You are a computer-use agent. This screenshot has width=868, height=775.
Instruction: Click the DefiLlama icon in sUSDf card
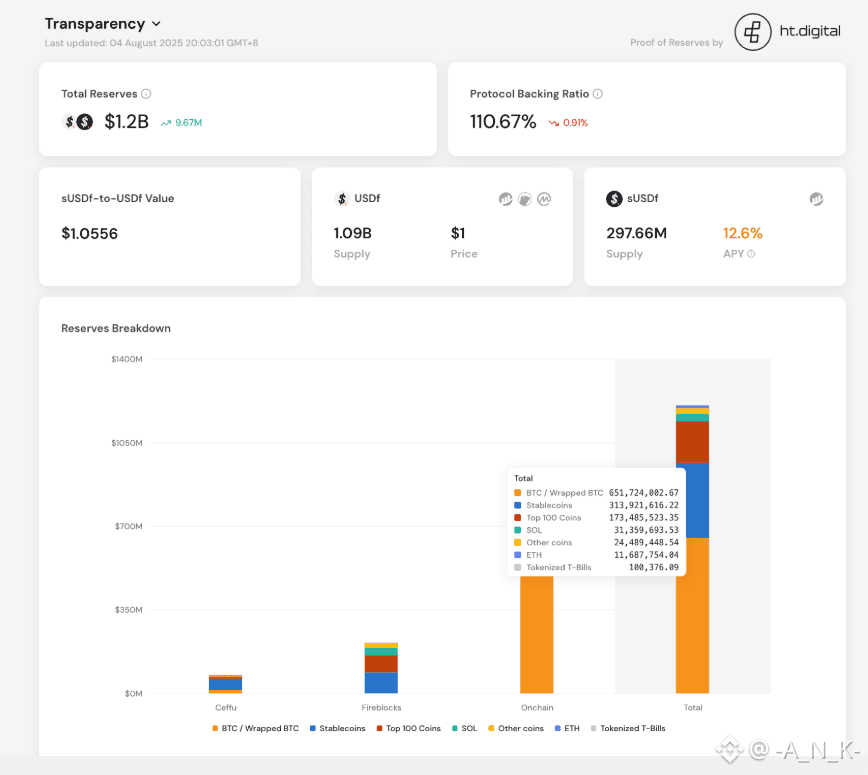(816, 199)
